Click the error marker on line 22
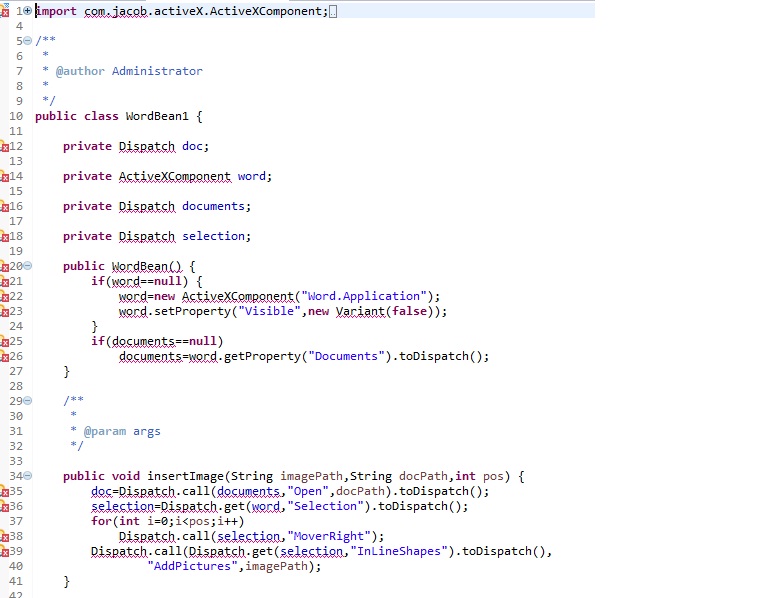Screen dimensions: 768x598 5,297
